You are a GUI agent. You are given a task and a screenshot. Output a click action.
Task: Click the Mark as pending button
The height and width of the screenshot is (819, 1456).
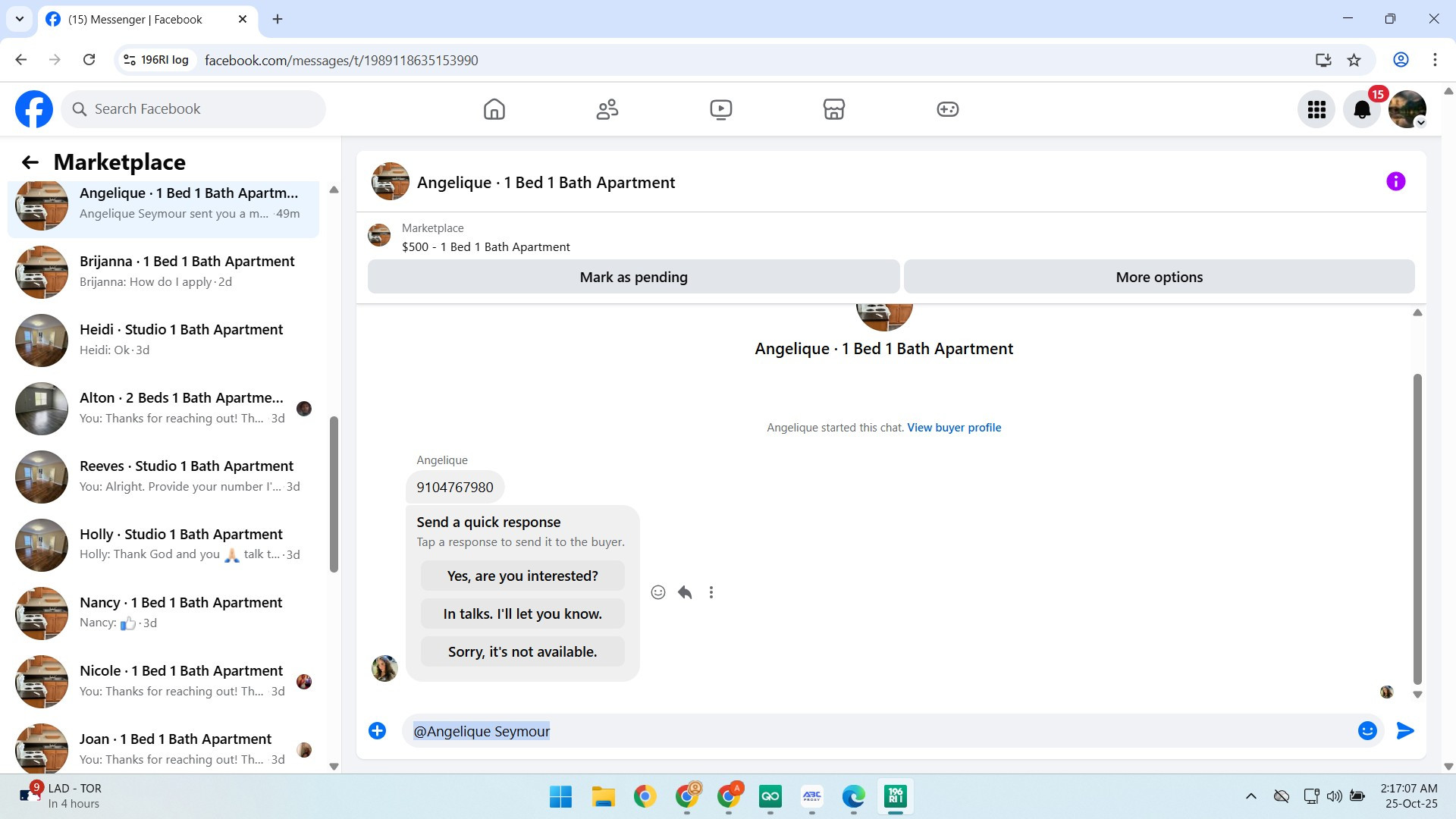(634, 277)
